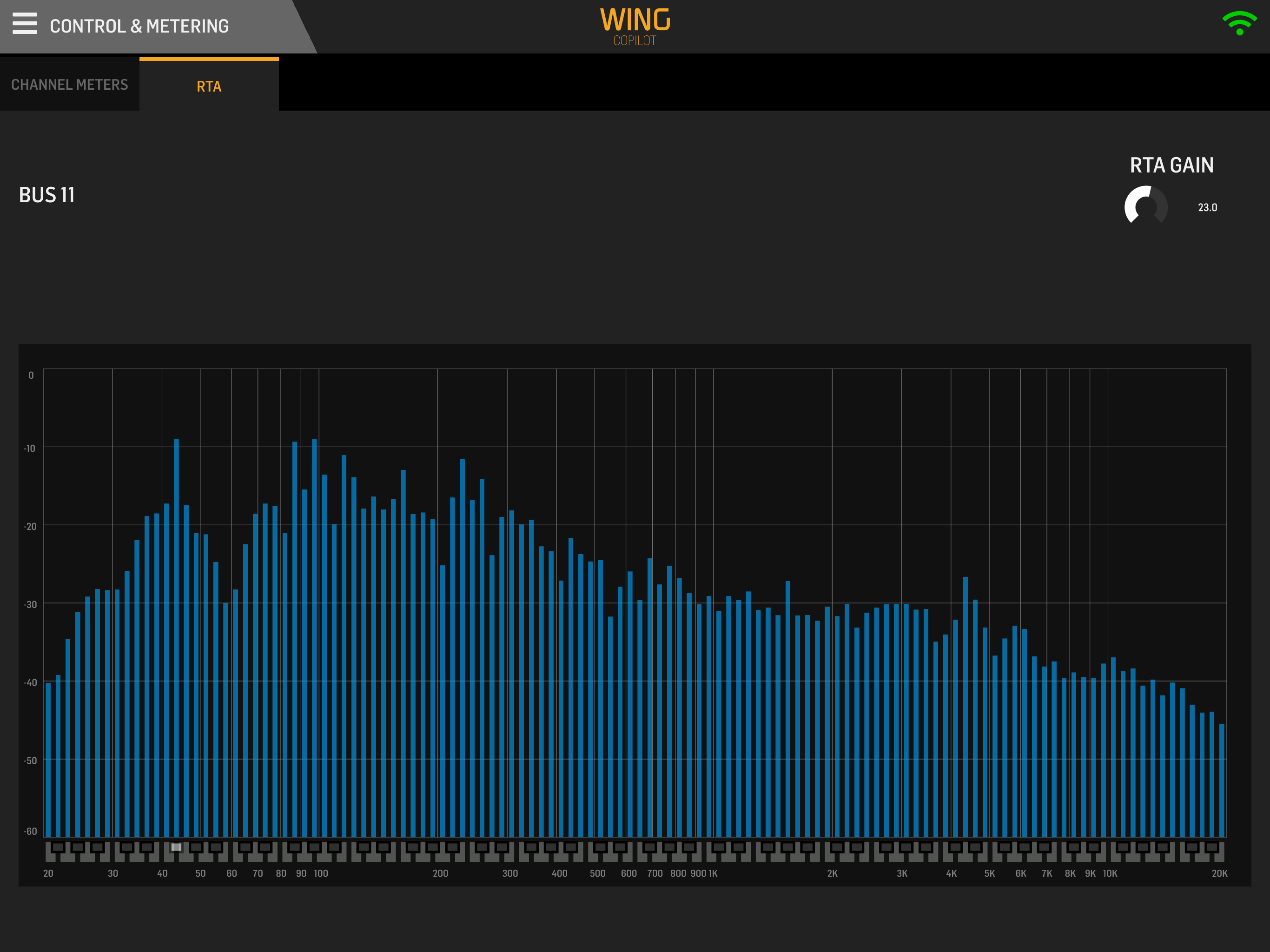Click the green Wi-Fi connection icon
This screenshot has height=952, width=1270.
pos(1239,24)
